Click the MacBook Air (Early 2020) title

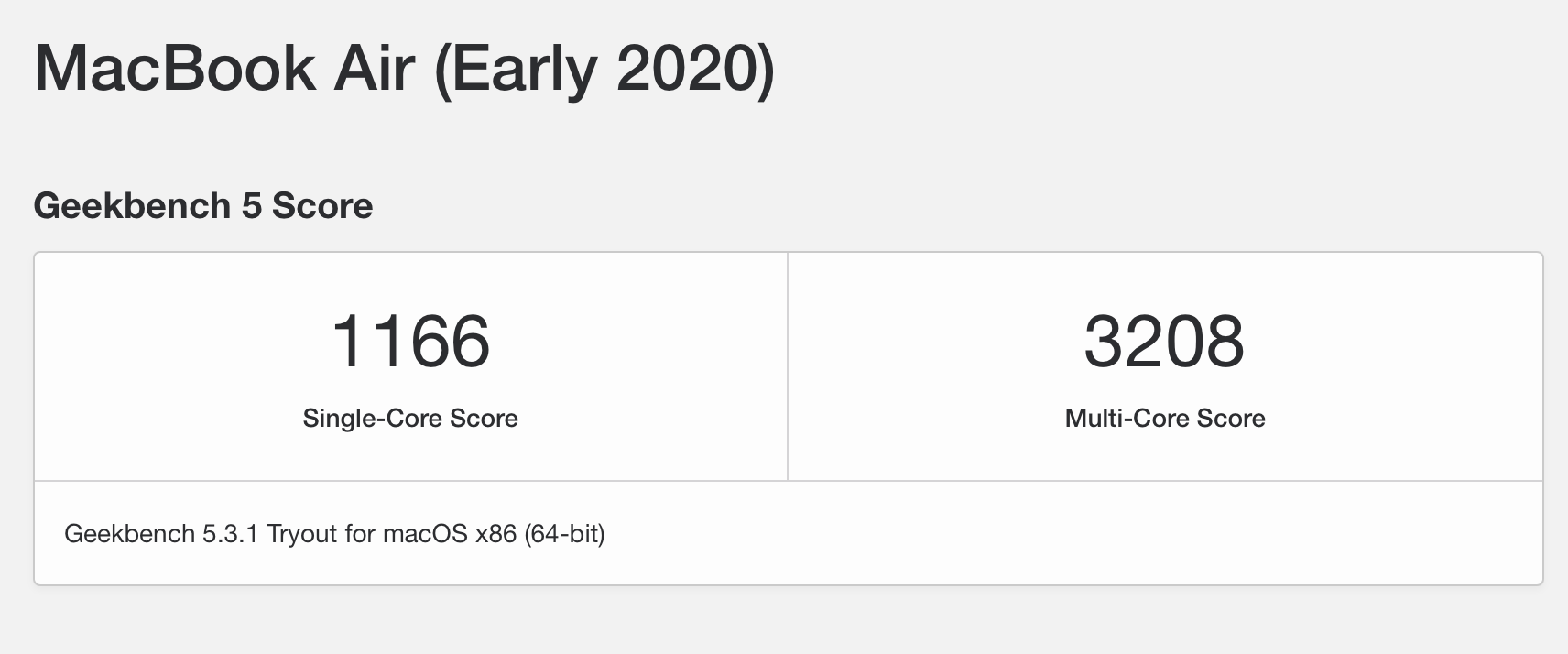(x=404, y=68)
